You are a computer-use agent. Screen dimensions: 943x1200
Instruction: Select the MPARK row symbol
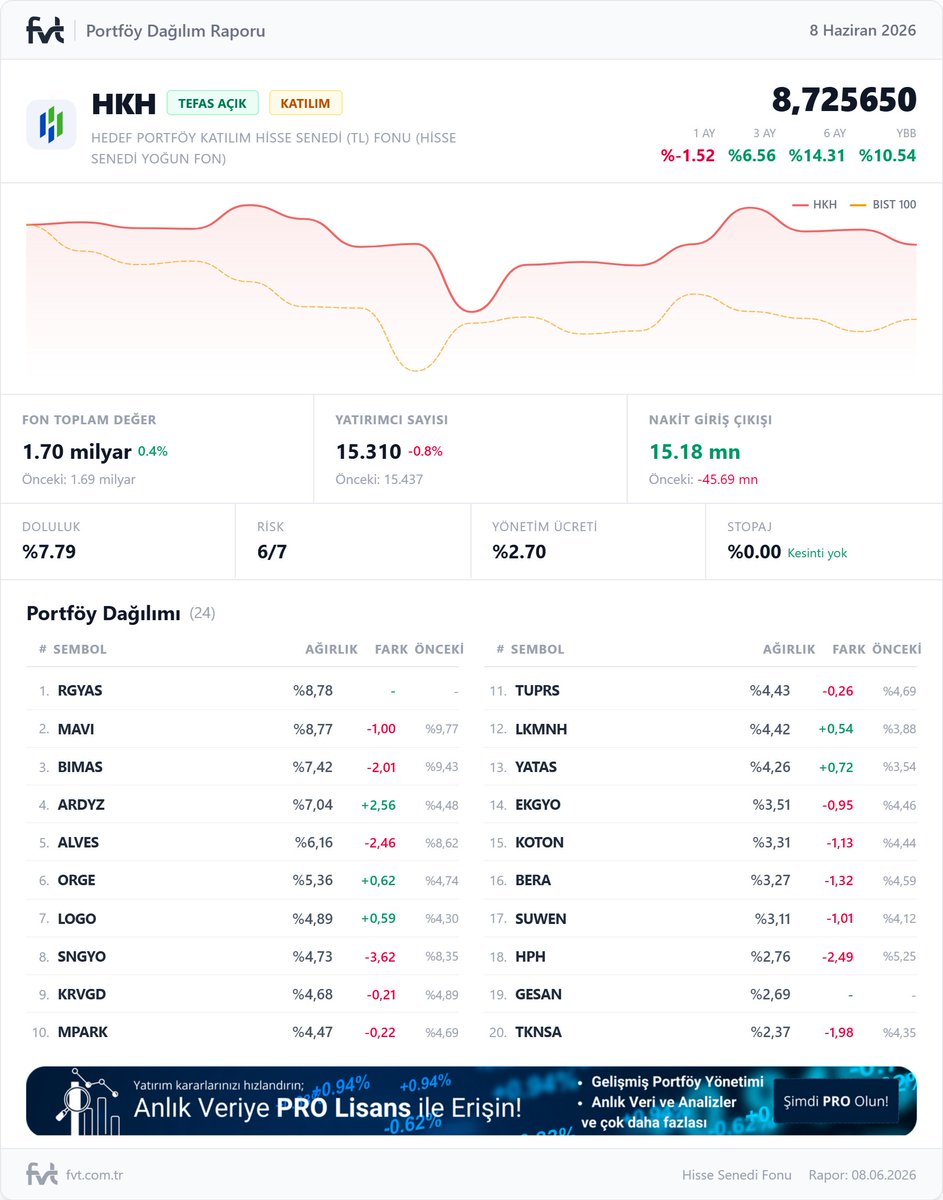(83, 1032)
